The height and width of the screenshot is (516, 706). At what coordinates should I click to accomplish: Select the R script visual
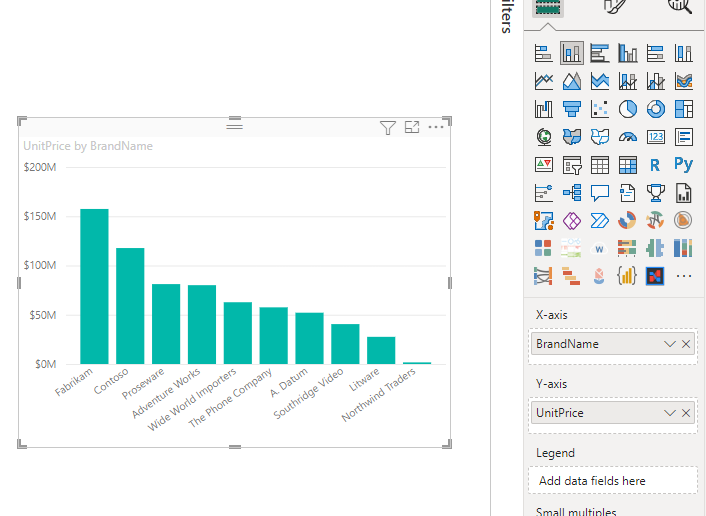656,165
